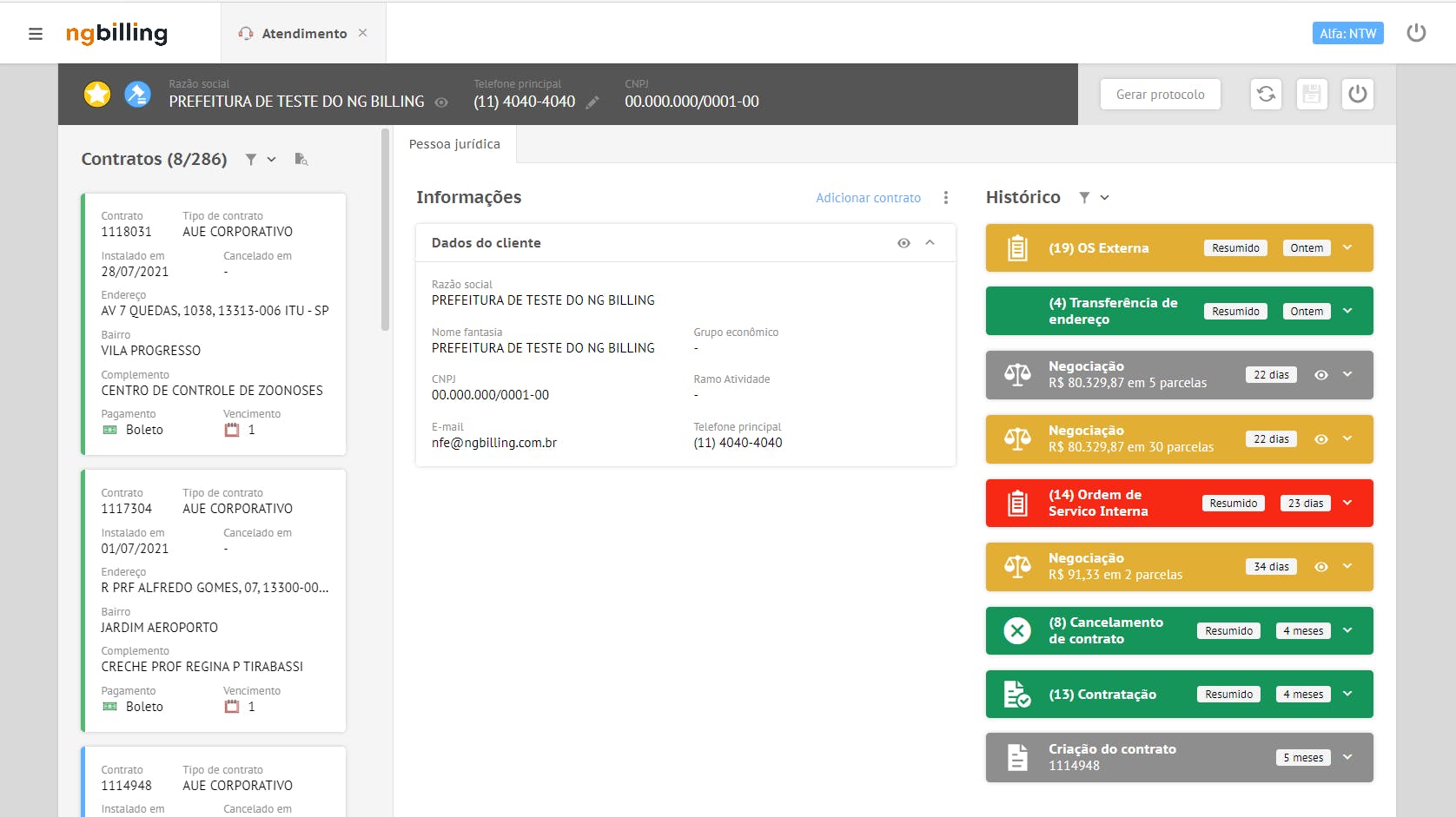
Task: Expand the Negociação em 5 parcelas entry
Action: click(x=1347, y=374)
